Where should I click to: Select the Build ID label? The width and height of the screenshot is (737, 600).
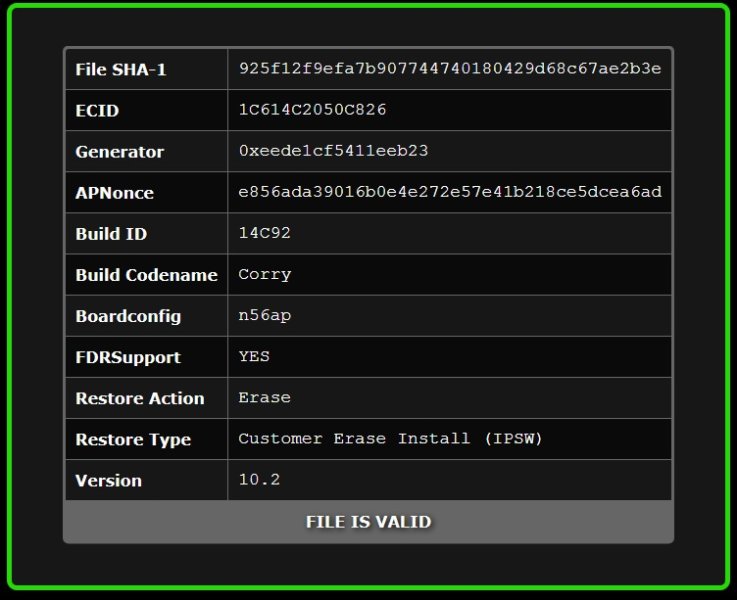click(x=111, y=234)
